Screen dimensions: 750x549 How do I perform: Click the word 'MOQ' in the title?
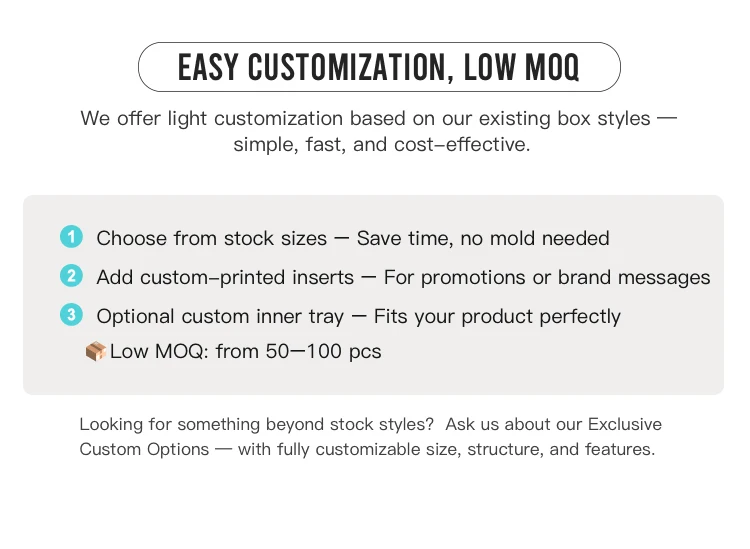(x=552, y=67)
